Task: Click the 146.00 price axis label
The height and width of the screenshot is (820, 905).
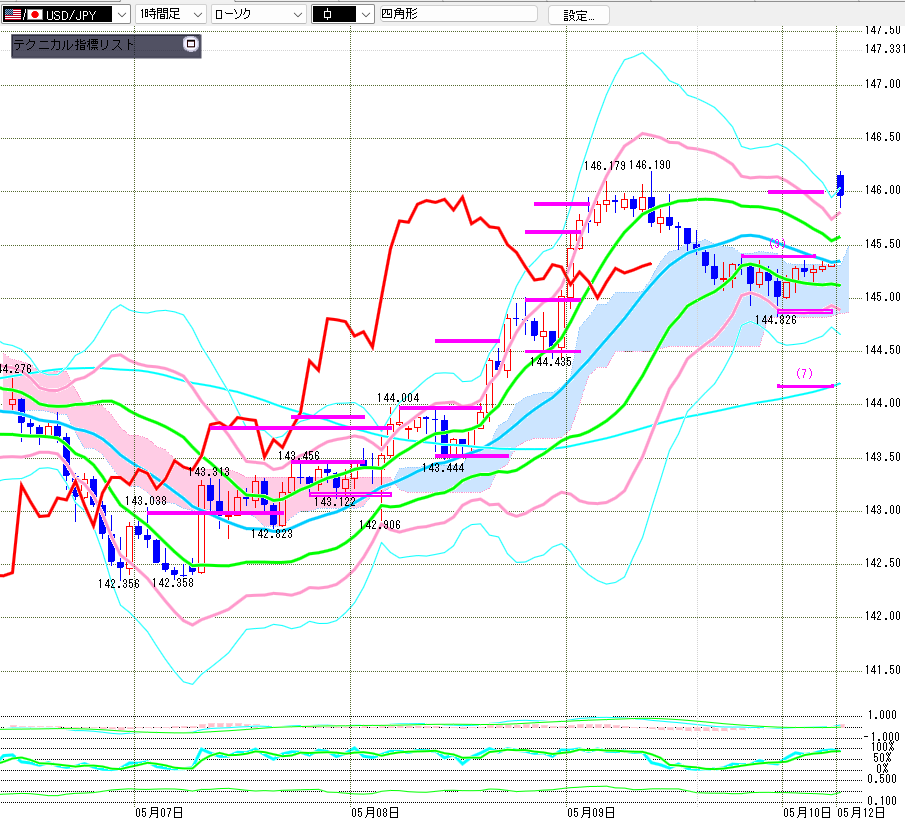Action: [x=882, y=190]
